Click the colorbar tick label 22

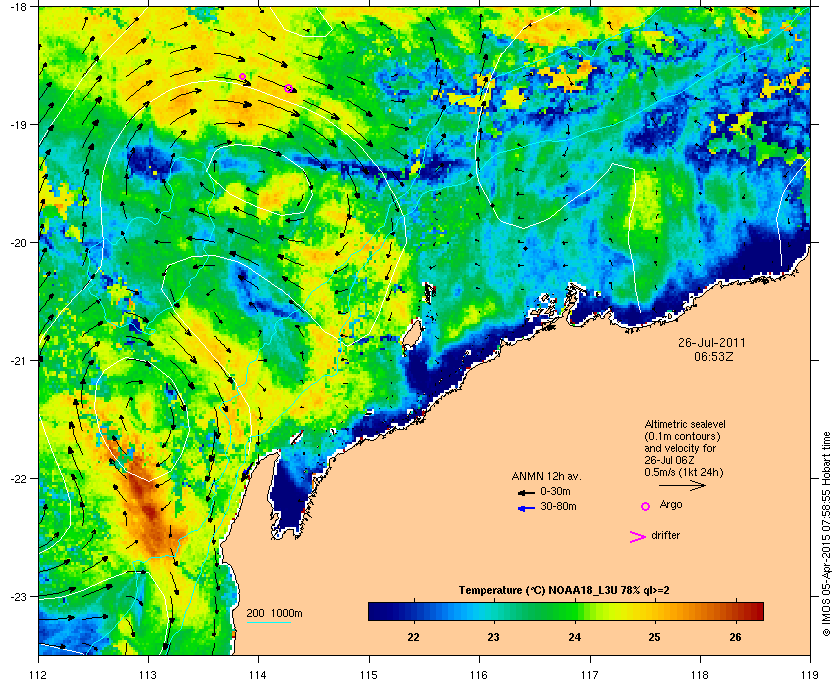pos(413,637)
